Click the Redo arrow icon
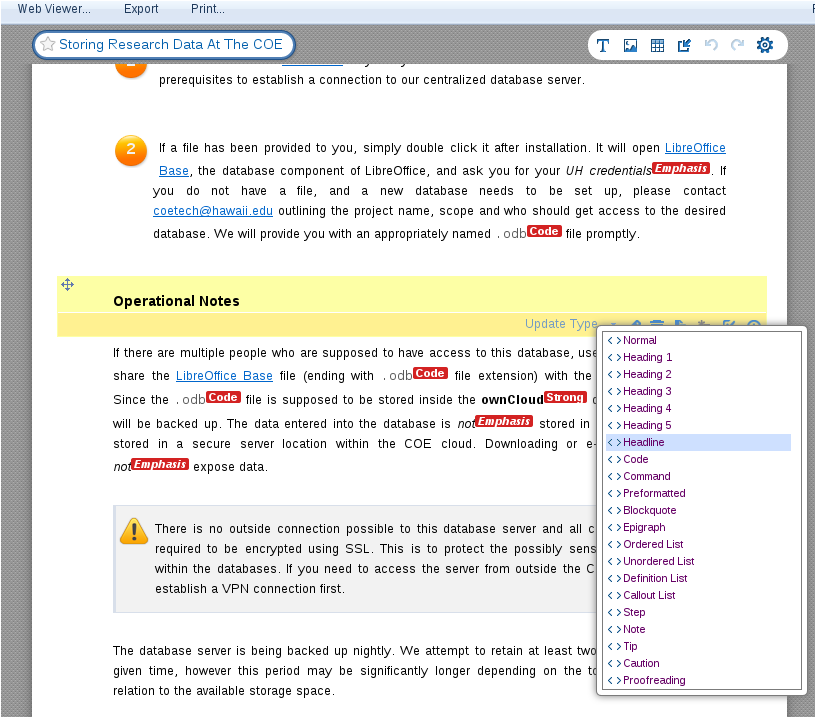 [737, 45]
